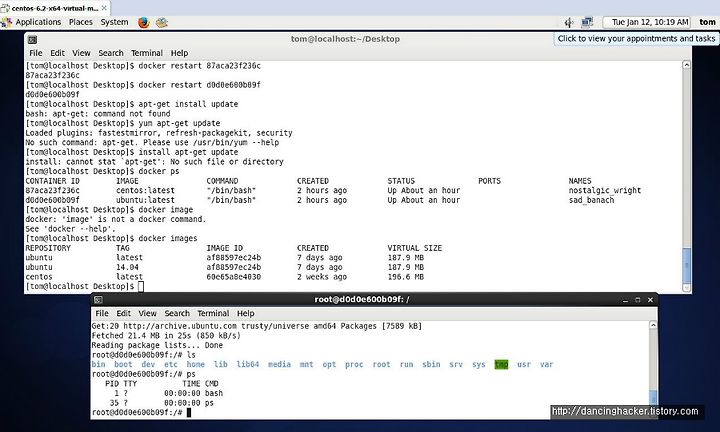720x432 pixels.
Task: Open the Places menu
Action: tap(81, 22)
